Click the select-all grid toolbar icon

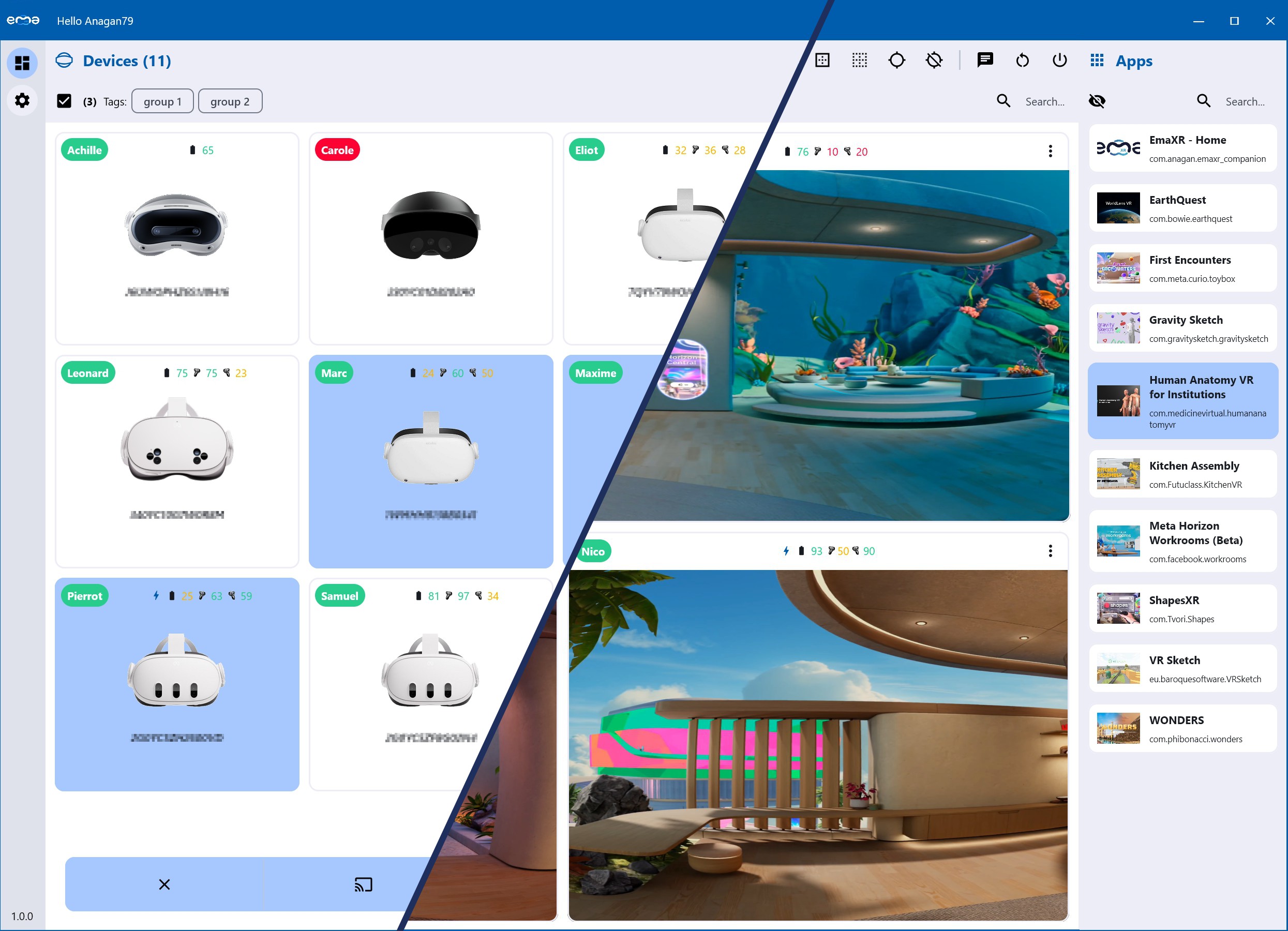pos(822,60)
